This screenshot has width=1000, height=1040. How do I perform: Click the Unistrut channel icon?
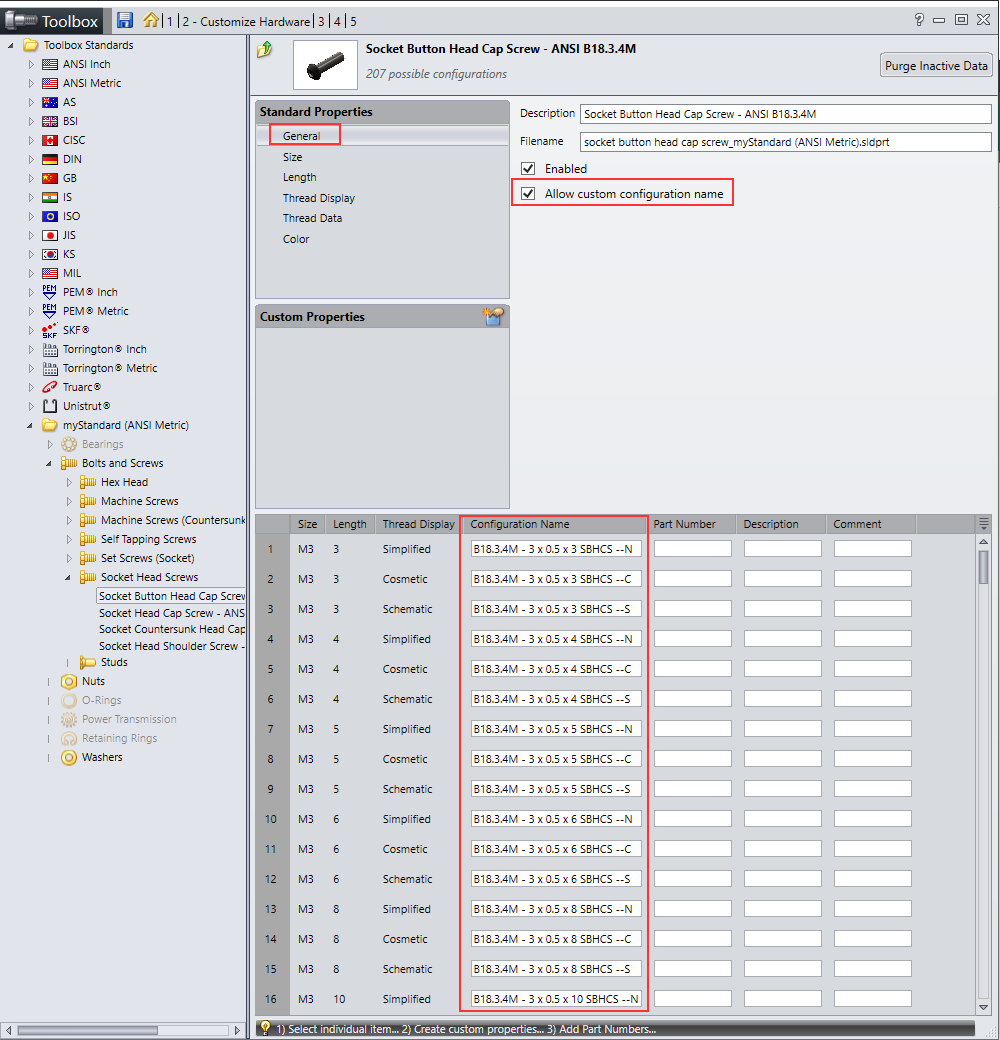click(50, 406)
